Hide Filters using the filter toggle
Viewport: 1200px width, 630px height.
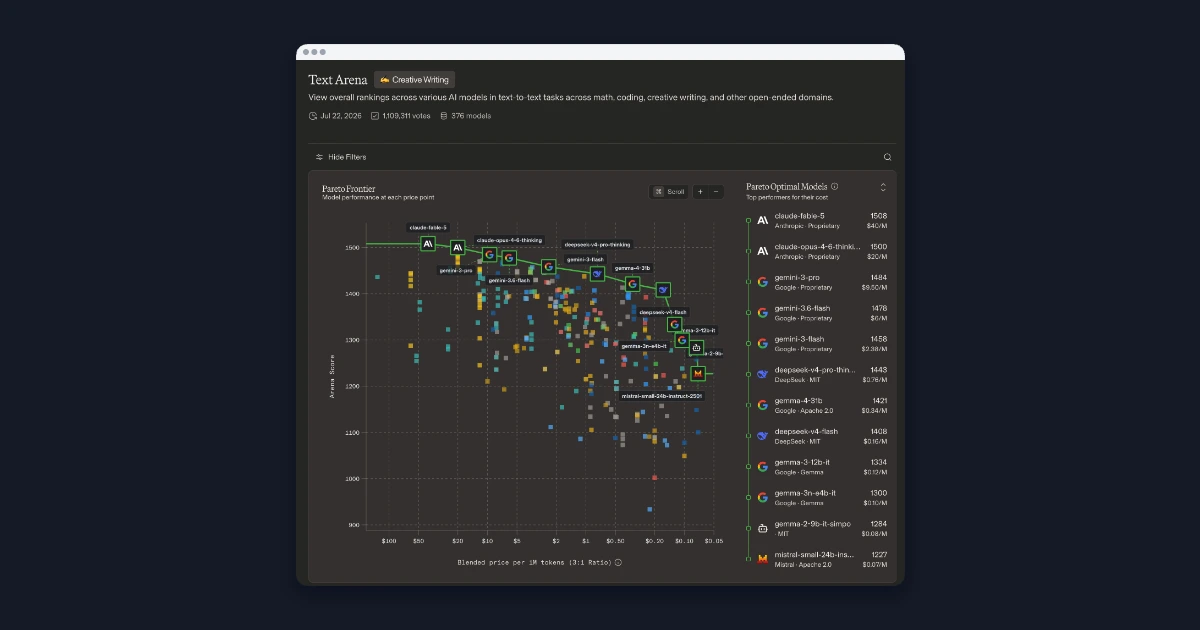pos(341,157)
